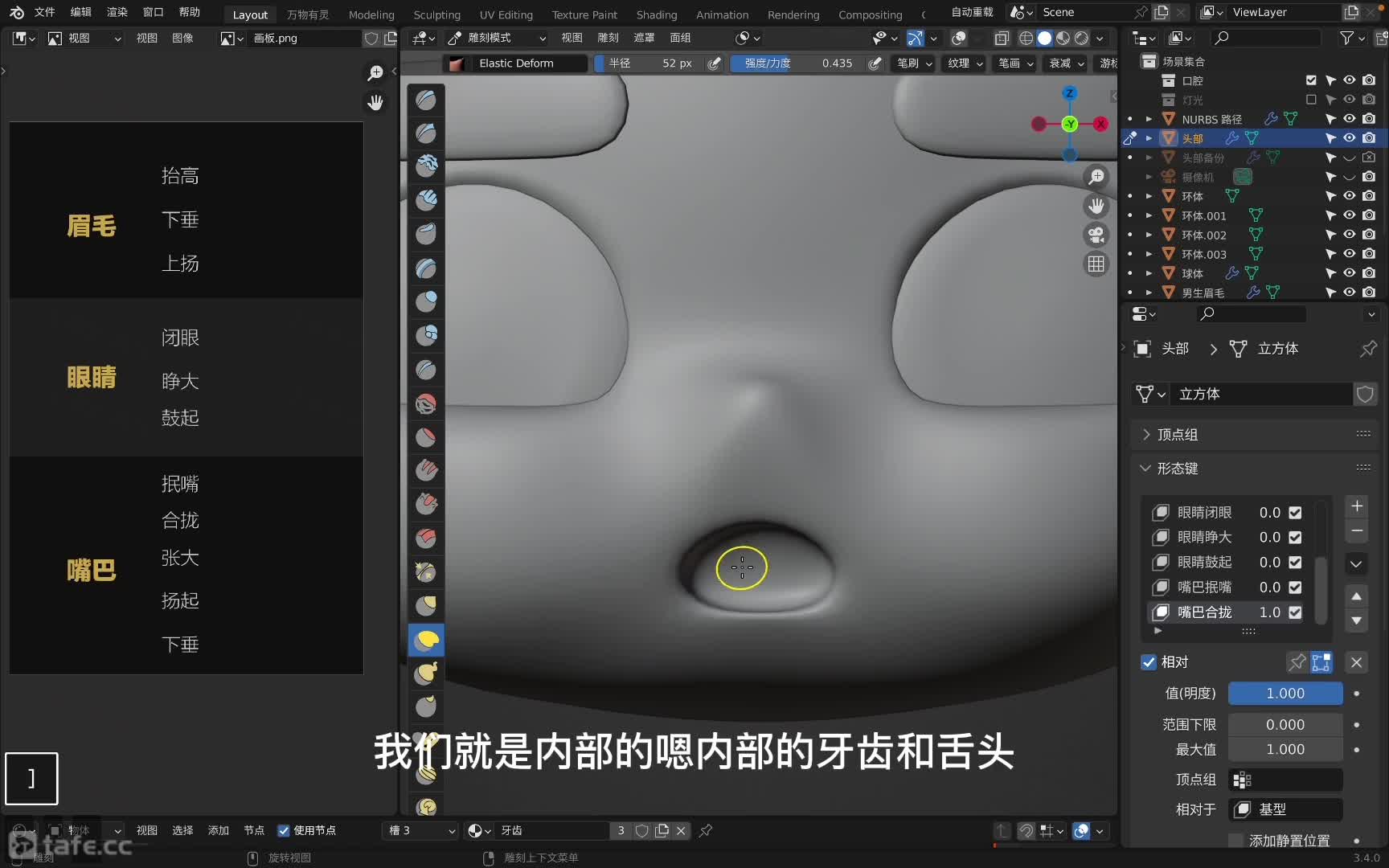
Task: Switch to the Shading workspace tab
Action: (657, 14)
